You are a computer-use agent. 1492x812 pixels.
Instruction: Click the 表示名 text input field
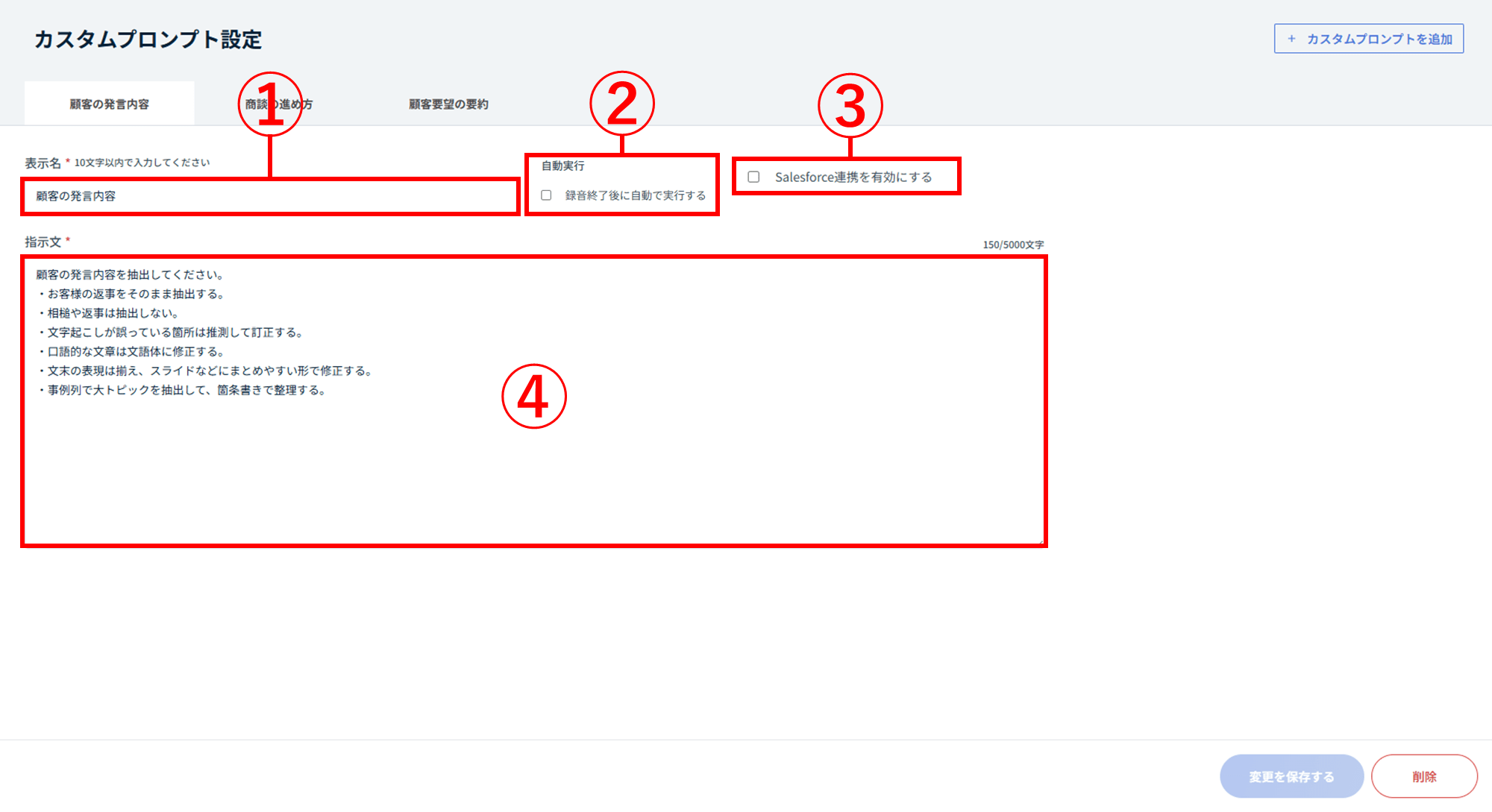[270, 197]
